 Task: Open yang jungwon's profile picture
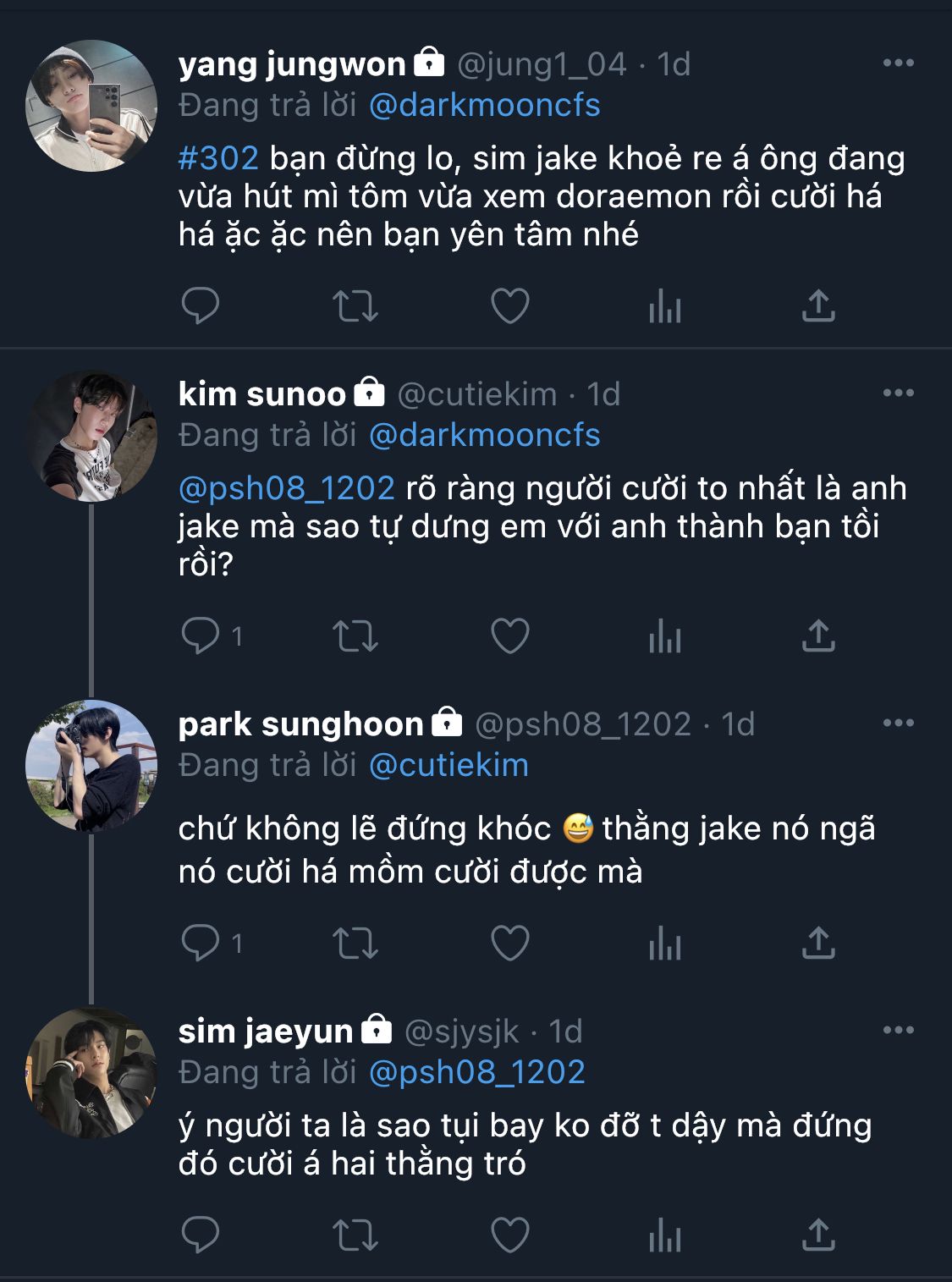[x=91, y=106]
